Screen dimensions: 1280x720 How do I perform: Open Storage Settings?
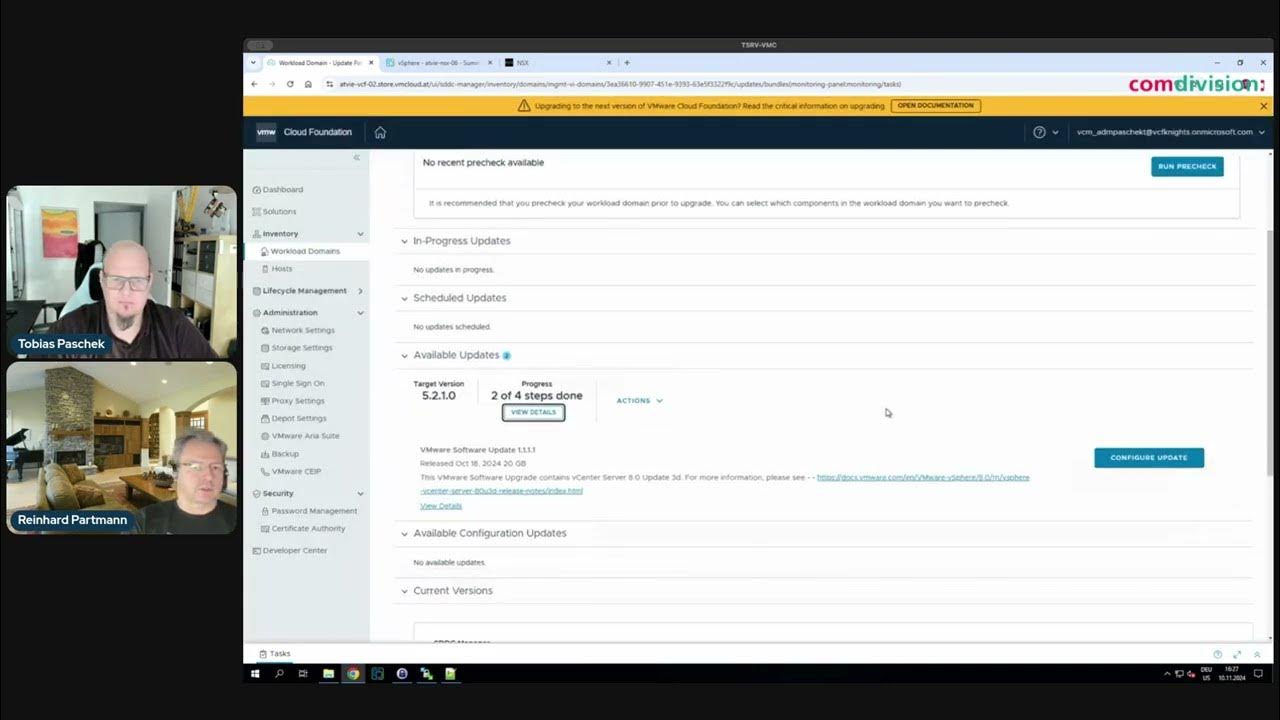[x=302, y=348]
